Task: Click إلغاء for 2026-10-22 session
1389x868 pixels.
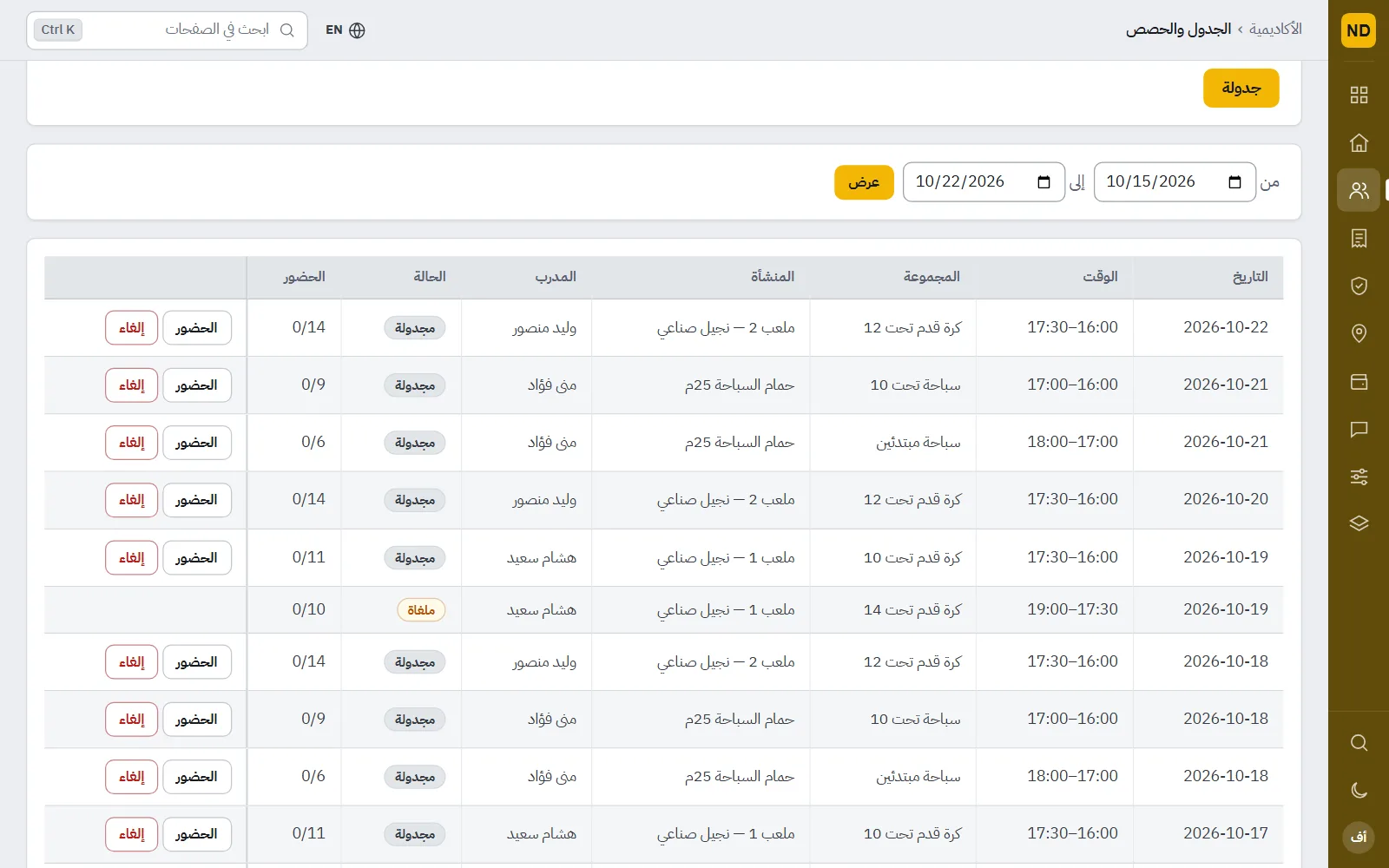Action: coord(132,328)
